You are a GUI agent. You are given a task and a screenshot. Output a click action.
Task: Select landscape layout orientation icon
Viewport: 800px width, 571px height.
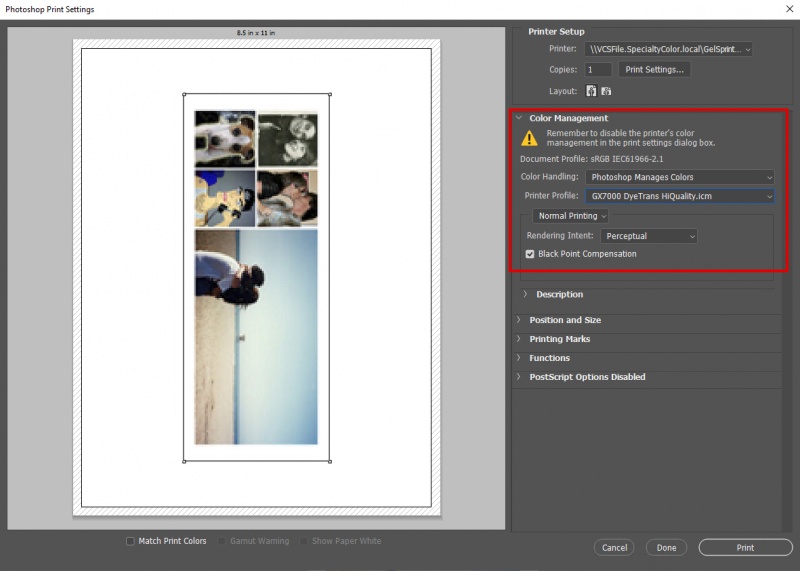[606, 91]
